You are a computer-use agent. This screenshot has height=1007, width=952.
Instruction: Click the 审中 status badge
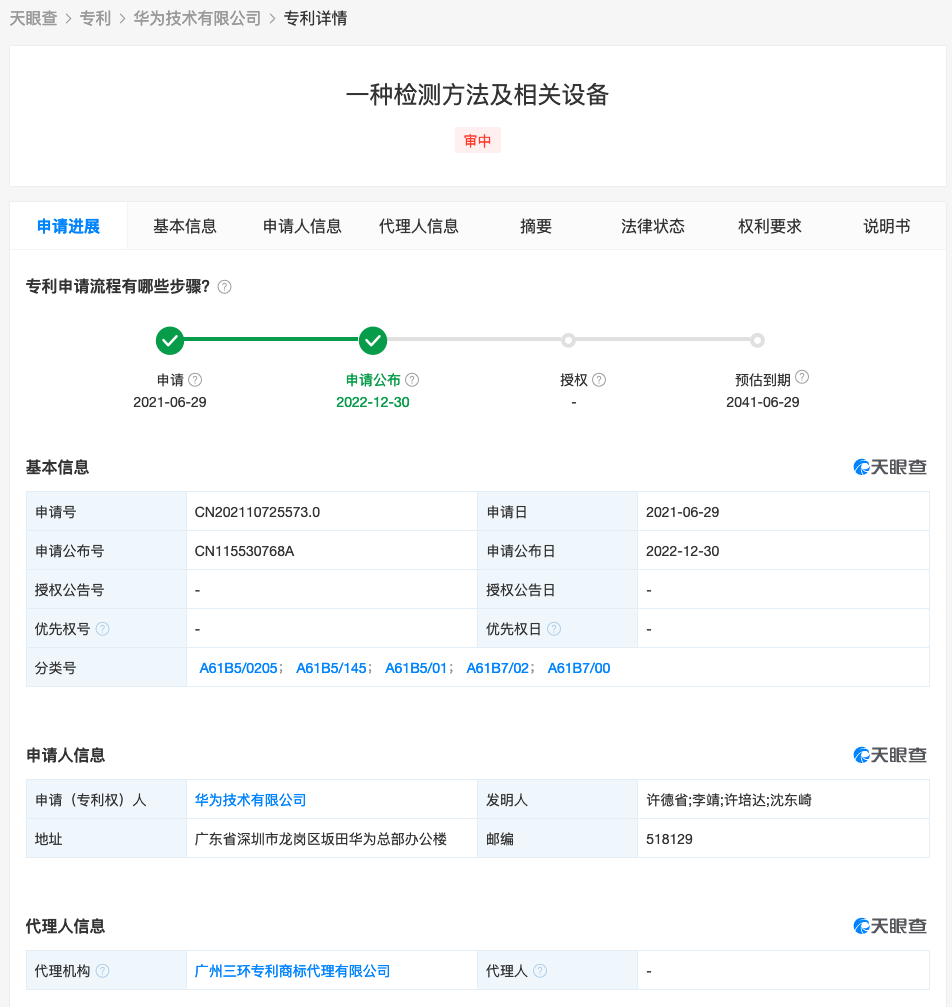[477, 140]
